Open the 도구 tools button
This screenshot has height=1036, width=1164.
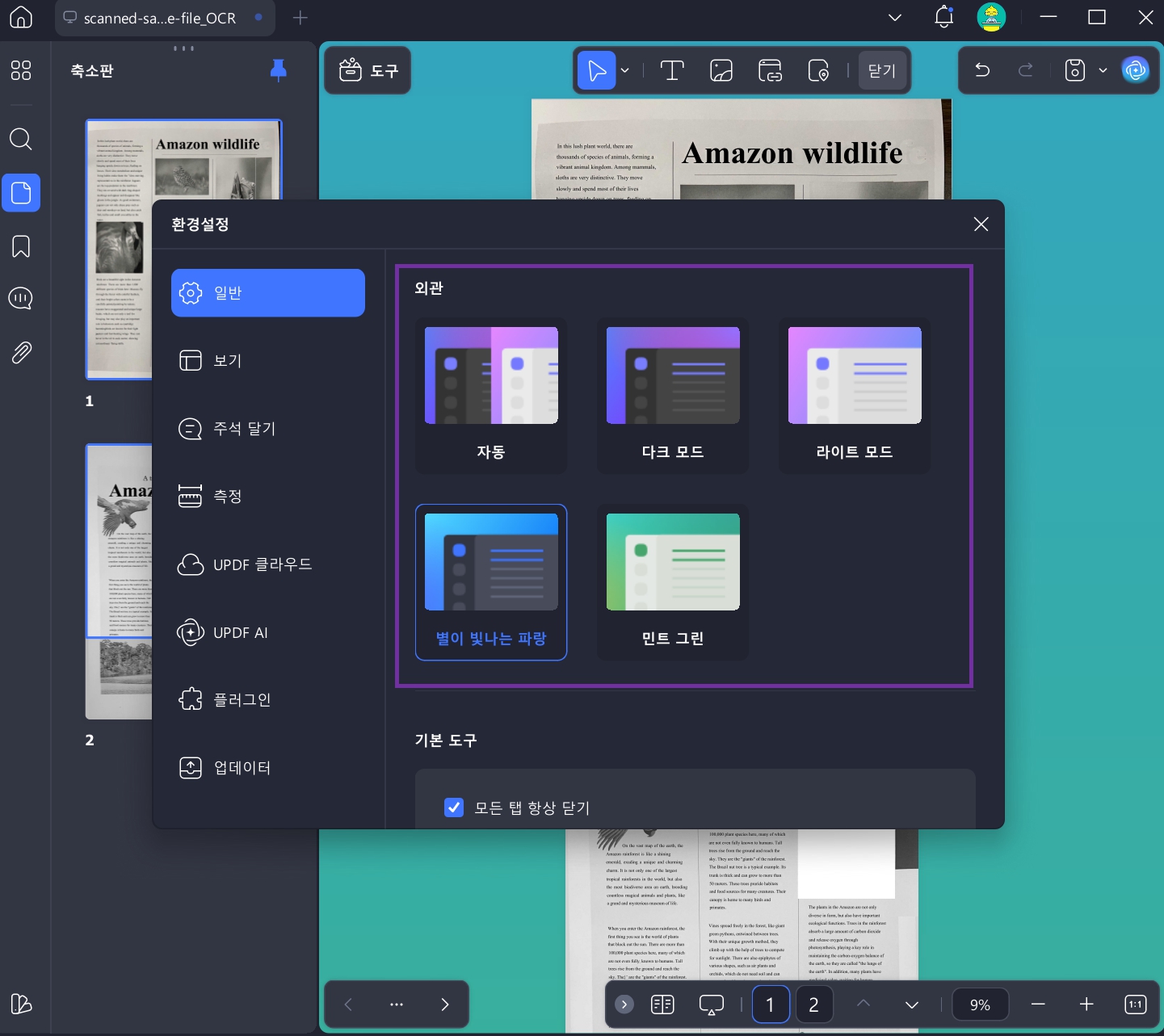(x=368, y=71)
